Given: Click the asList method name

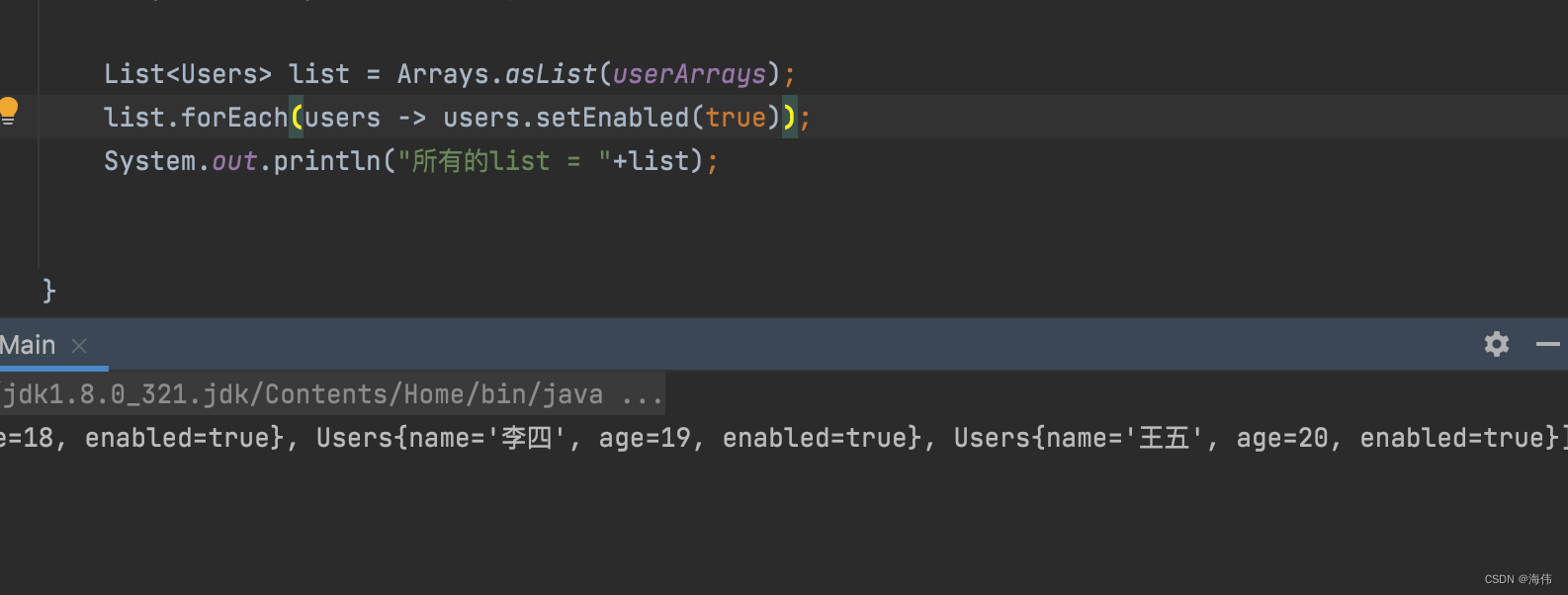Looking at the screenshot, I should [551, 74].
